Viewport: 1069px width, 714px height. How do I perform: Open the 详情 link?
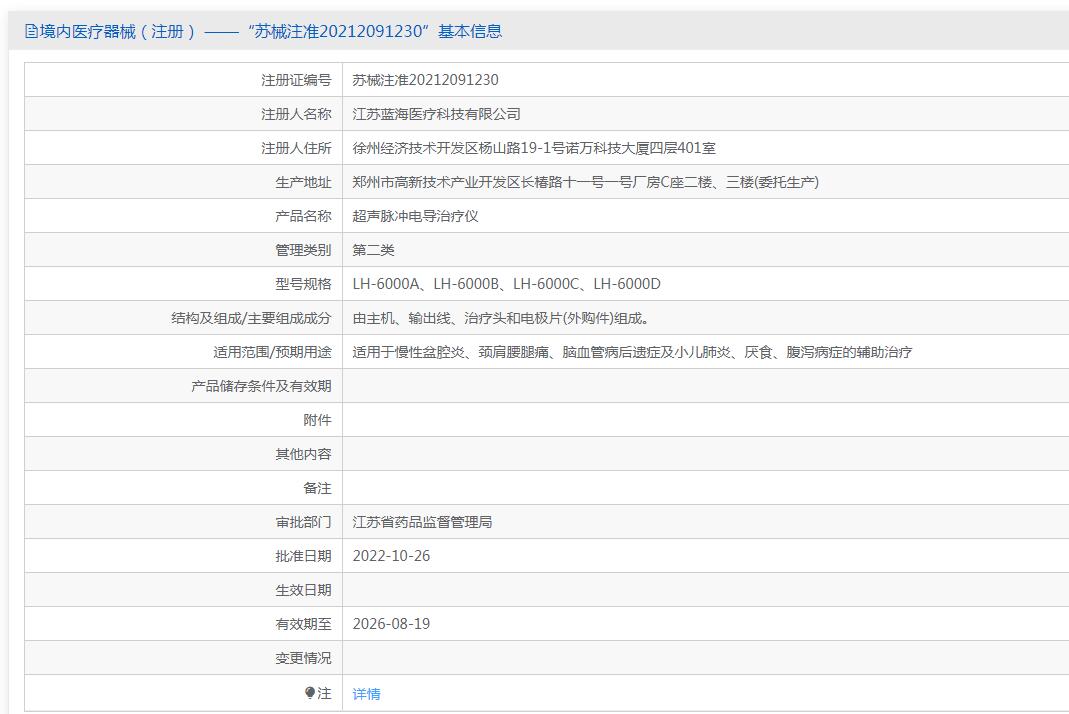[x=366, y=694]
